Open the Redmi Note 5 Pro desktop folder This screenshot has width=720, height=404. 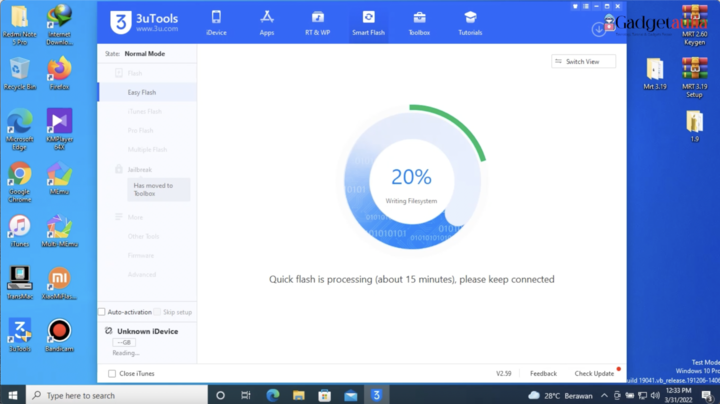tap(20, 24)
